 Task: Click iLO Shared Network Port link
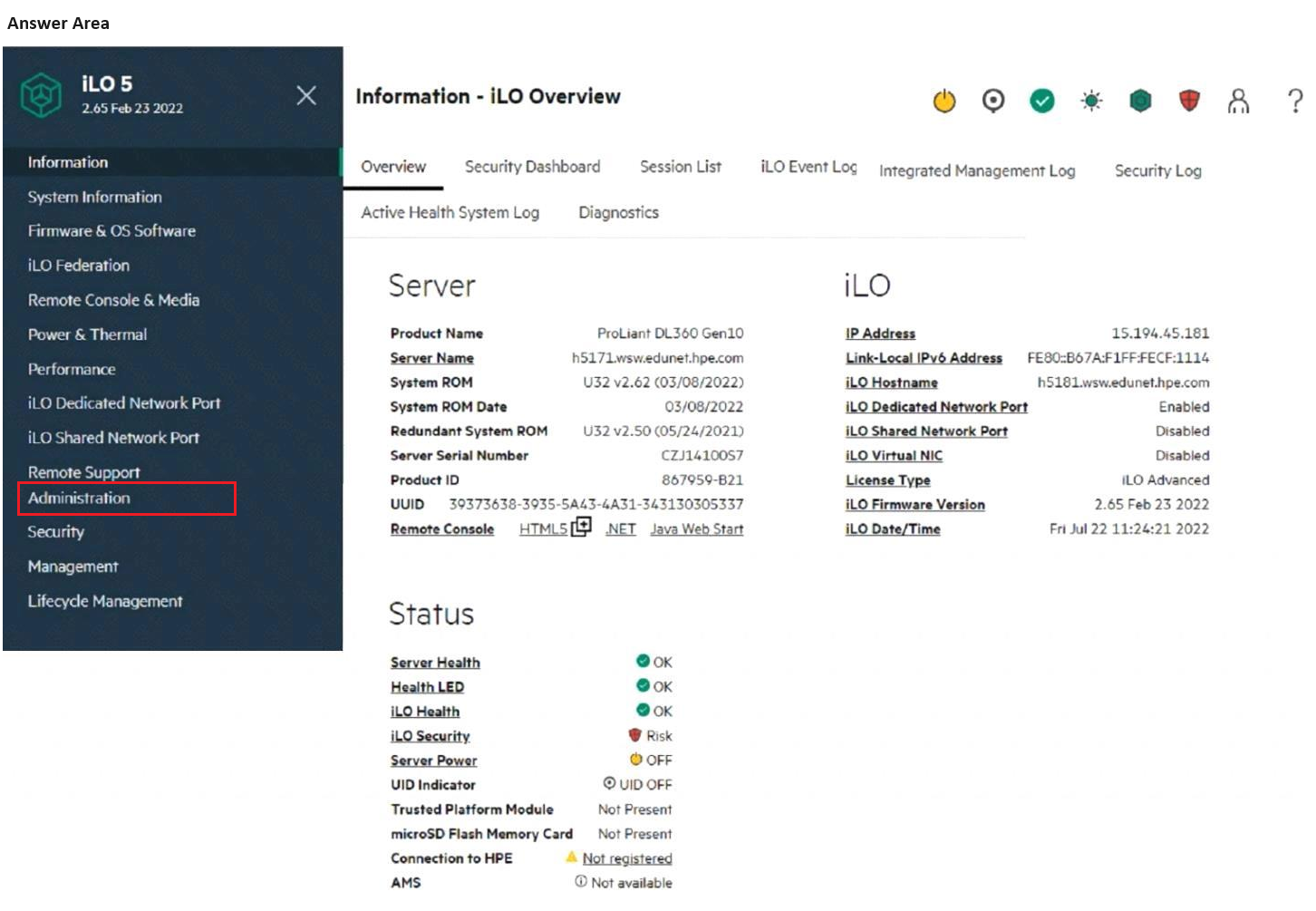pyautogui.click(x=926, y=431)
